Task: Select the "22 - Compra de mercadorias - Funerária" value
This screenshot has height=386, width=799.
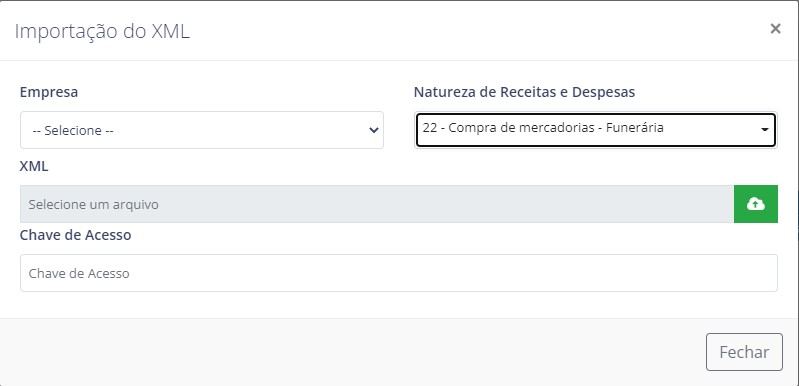Action: [543, 127]
